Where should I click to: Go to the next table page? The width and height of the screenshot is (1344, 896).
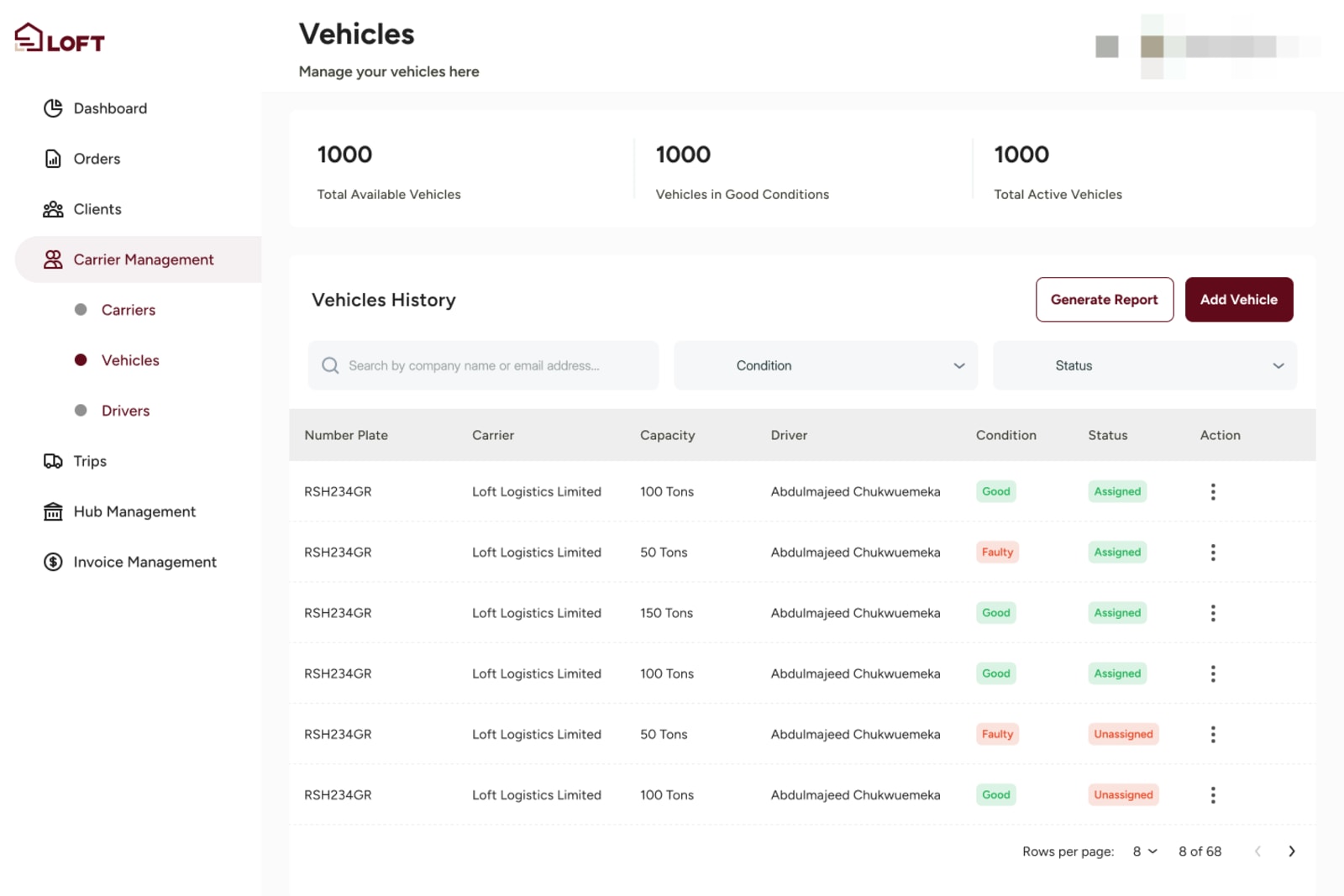pyautogui.click(x=1292, y=851)
